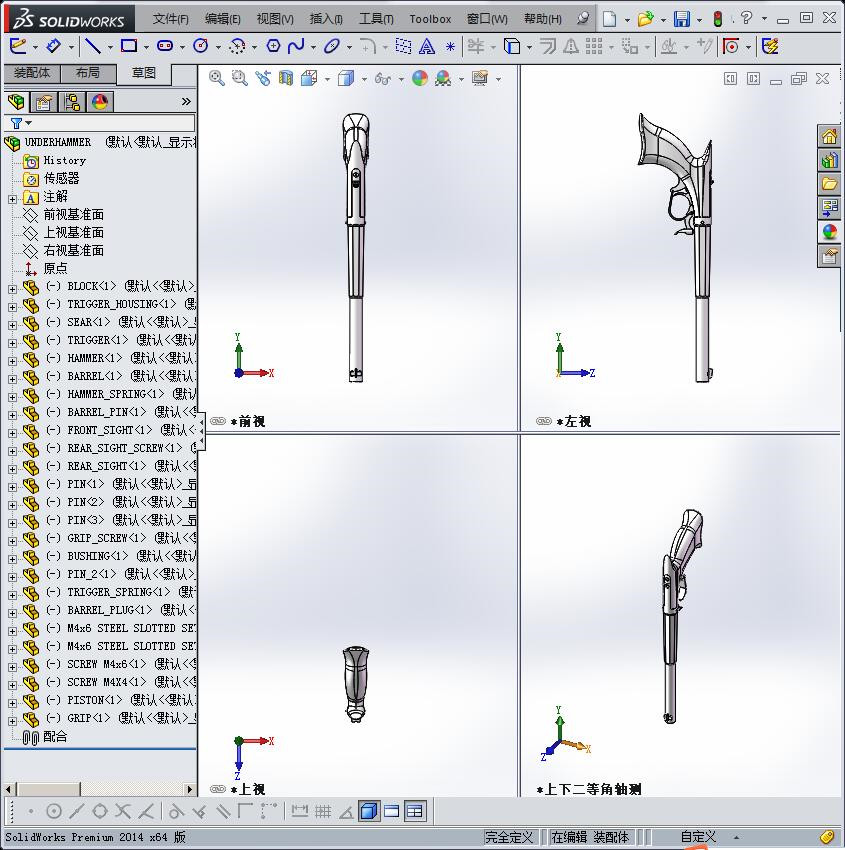Toggle the four-view viewport layout button
The image size is (845, 850).
click(x=415, y=811)
